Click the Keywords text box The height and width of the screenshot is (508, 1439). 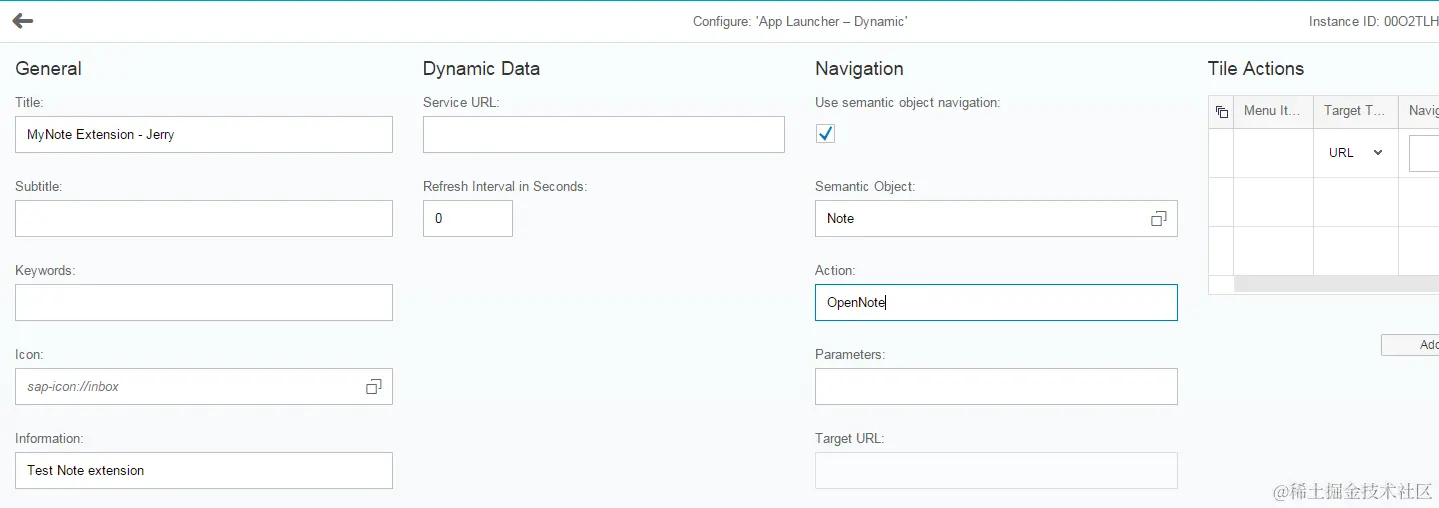[204, 303]
